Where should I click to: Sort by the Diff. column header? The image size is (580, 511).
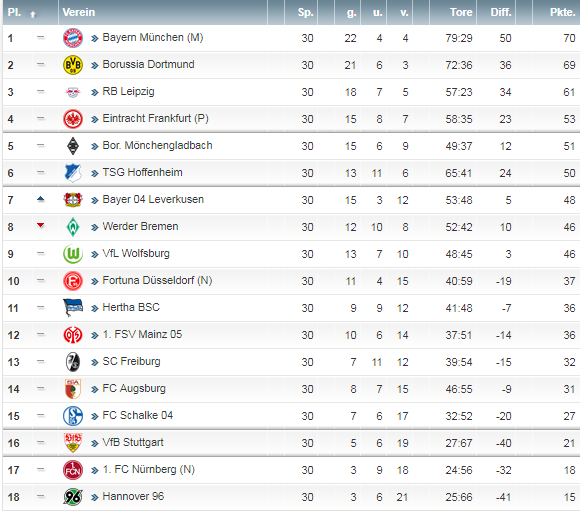[x=501, y=12]
